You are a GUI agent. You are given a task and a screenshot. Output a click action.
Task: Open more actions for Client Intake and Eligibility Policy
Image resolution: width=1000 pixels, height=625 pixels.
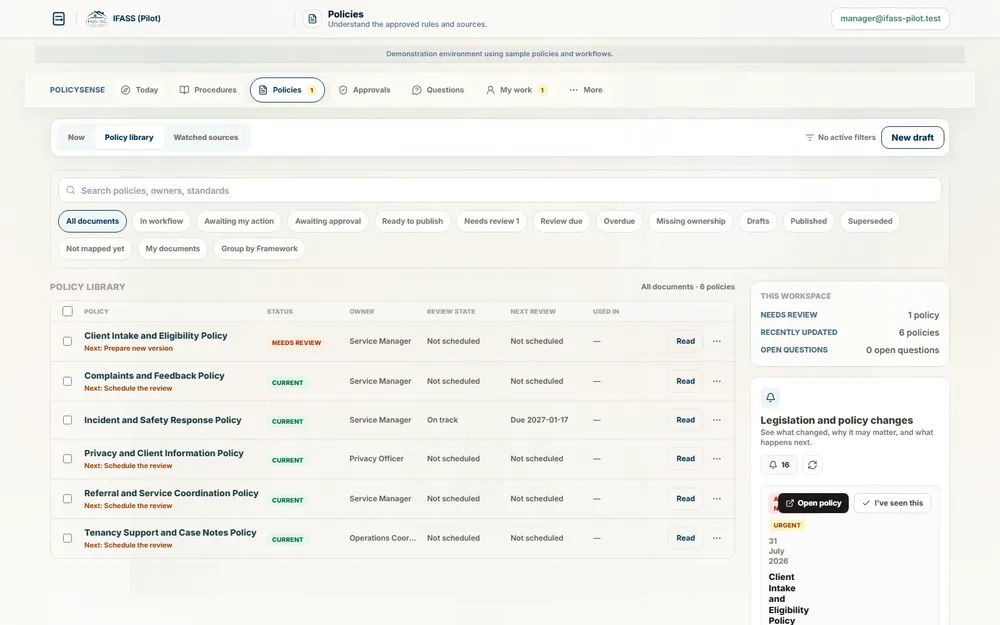tap(717, 341)
